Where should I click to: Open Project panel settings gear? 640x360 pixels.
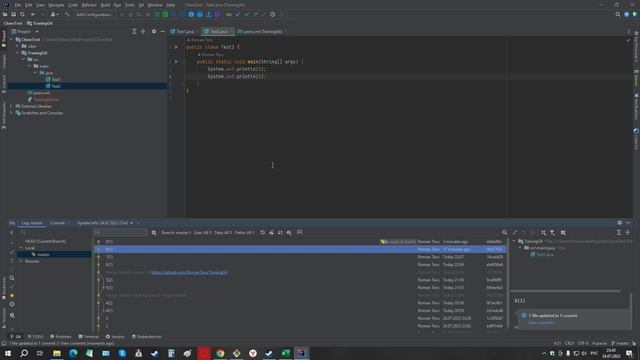click(x=154, y=31)
